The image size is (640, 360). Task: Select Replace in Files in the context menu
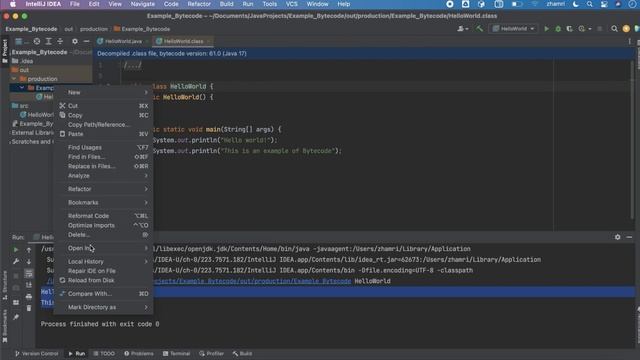click(104, 166)
